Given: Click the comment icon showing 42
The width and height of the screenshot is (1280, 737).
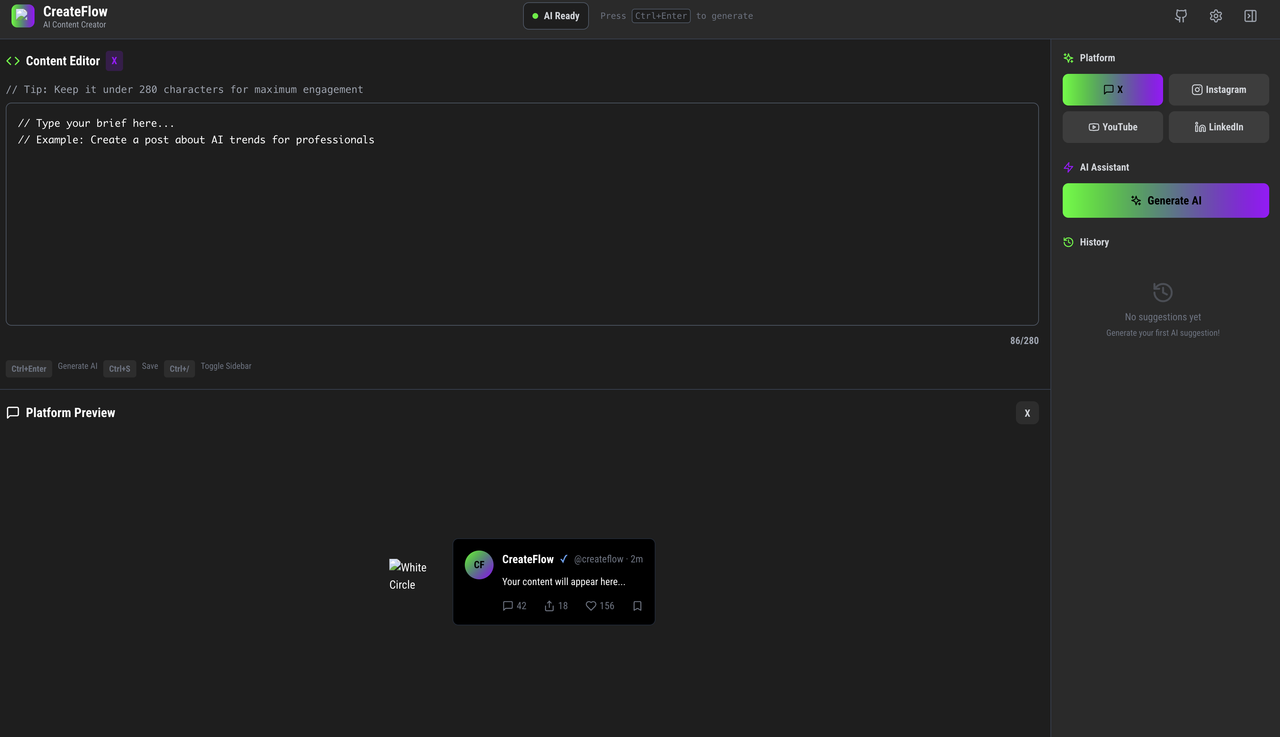Looking at the screenshot, I should (507, 606).
